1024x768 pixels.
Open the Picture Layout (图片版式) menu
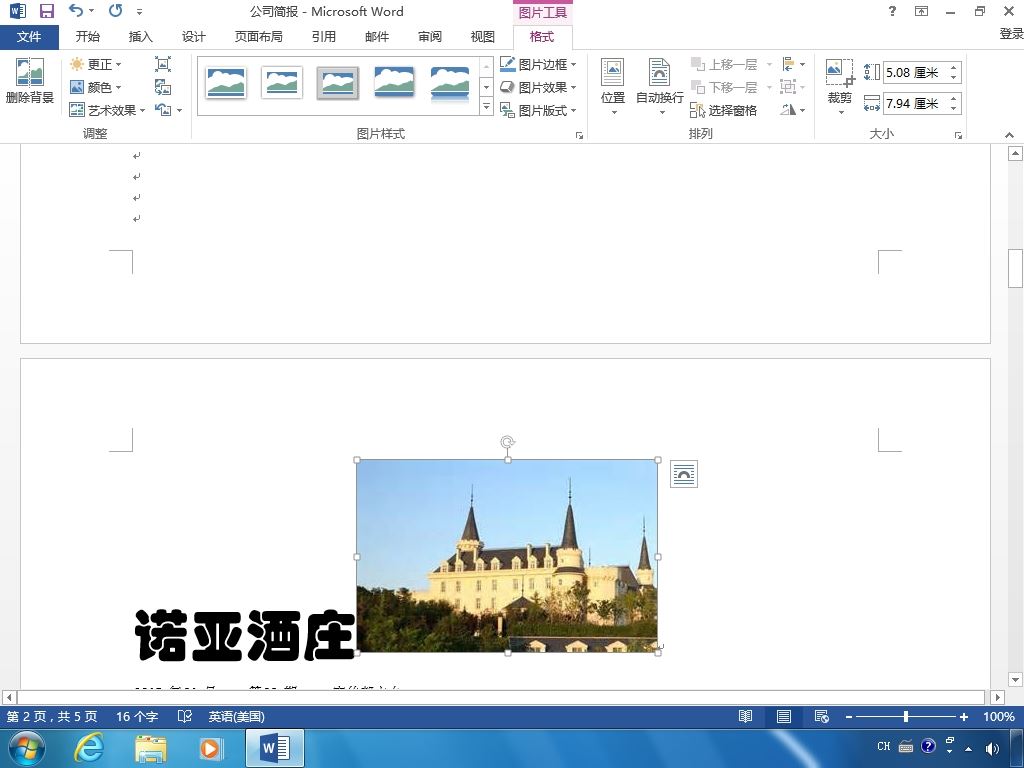(538, 110)
